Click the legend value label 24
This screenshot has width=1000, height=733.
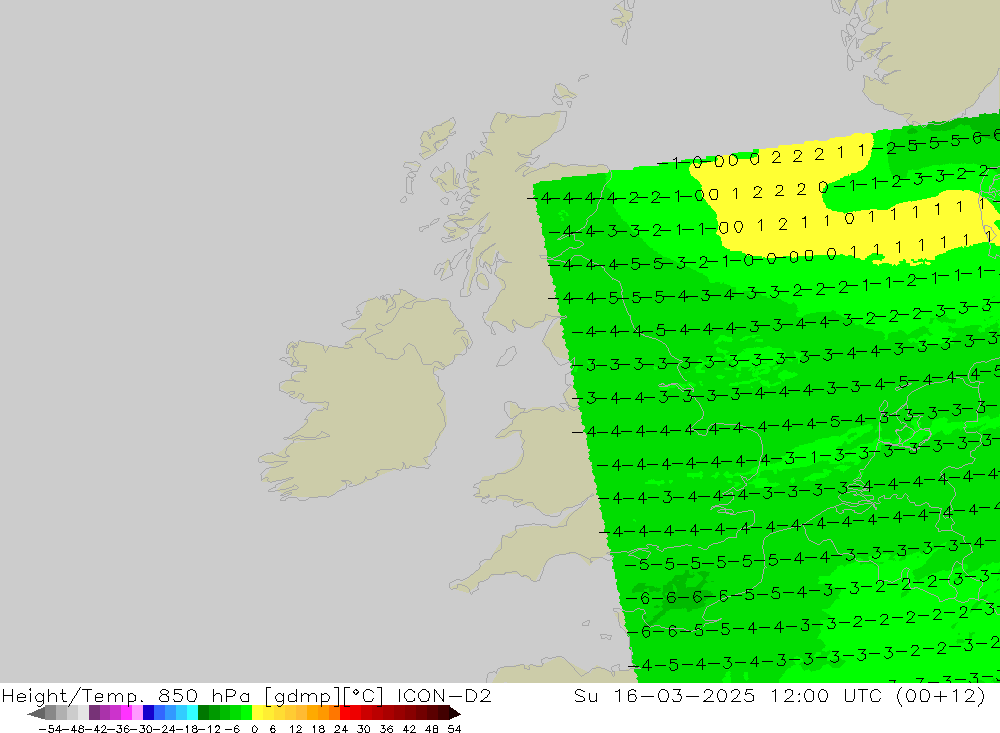341,729
